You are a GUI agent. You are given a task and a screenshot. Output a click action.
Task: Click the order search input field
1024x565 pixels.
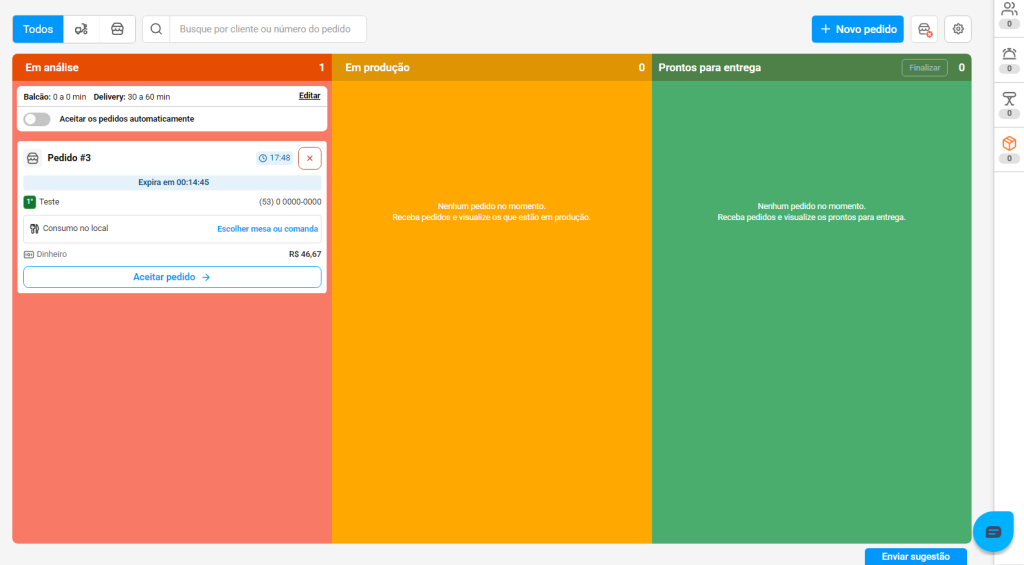[x=268, y=29]
